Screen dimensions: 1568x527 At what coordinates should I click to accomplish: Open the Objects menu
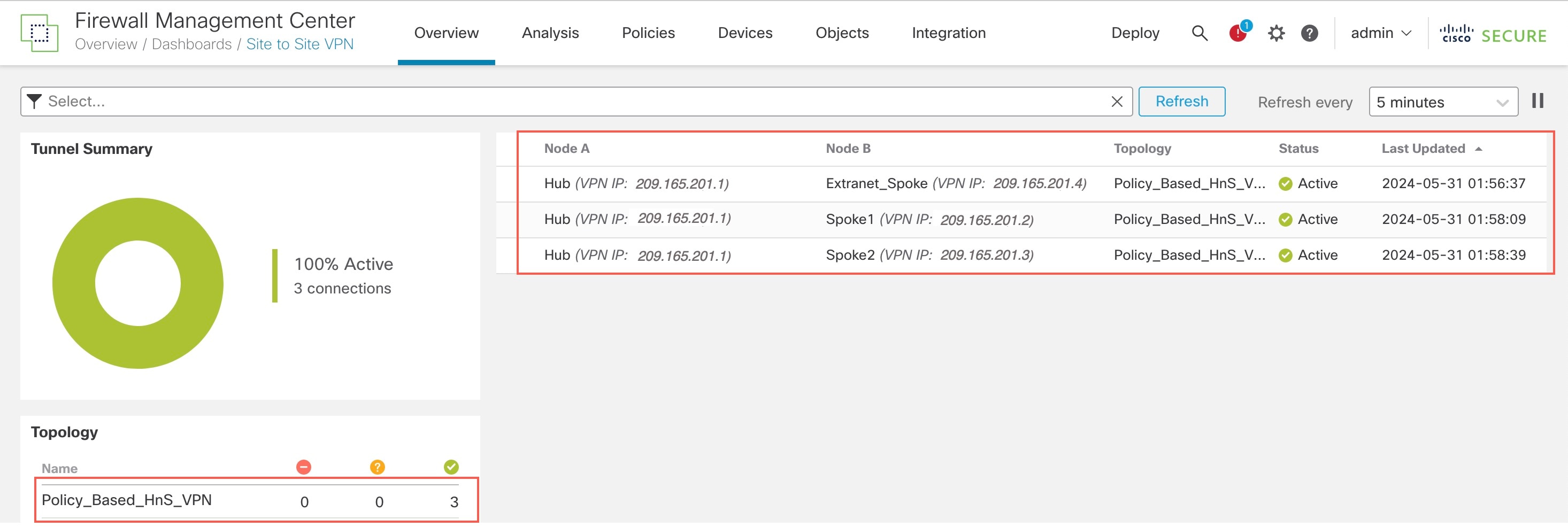[842, 33]
